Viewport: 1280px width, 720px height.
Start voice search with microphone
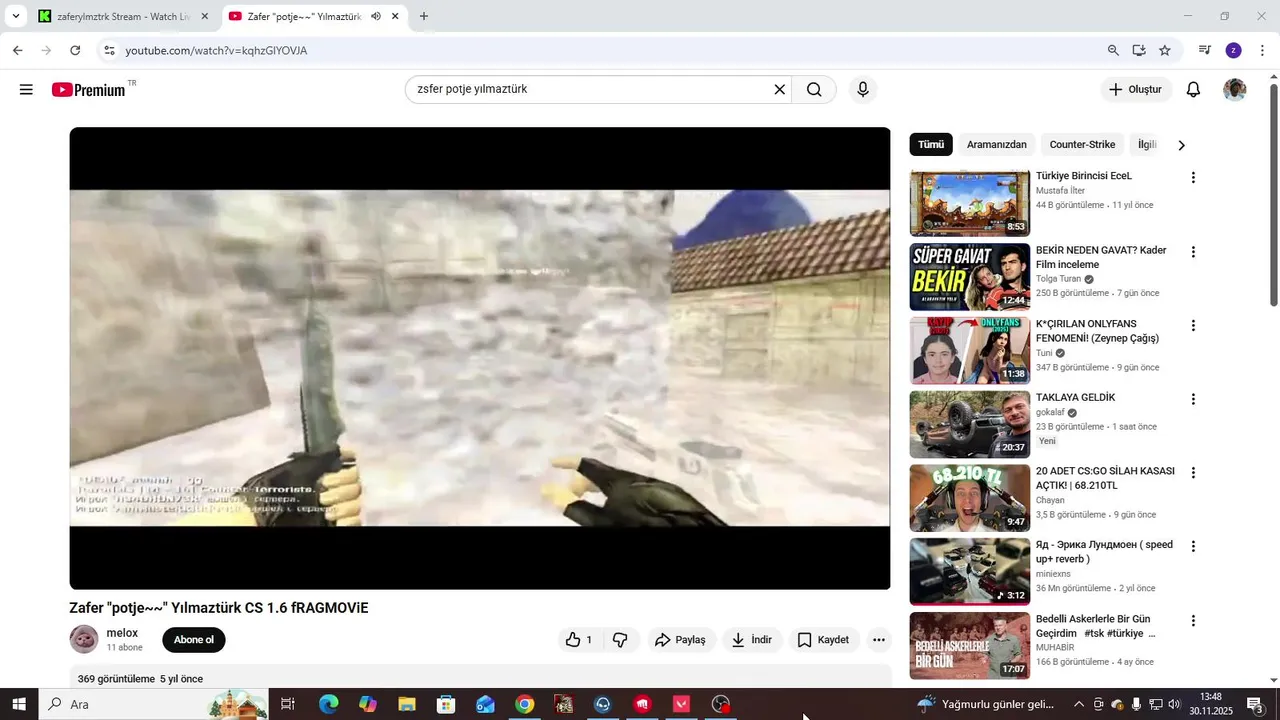click(x=863, y=90)
